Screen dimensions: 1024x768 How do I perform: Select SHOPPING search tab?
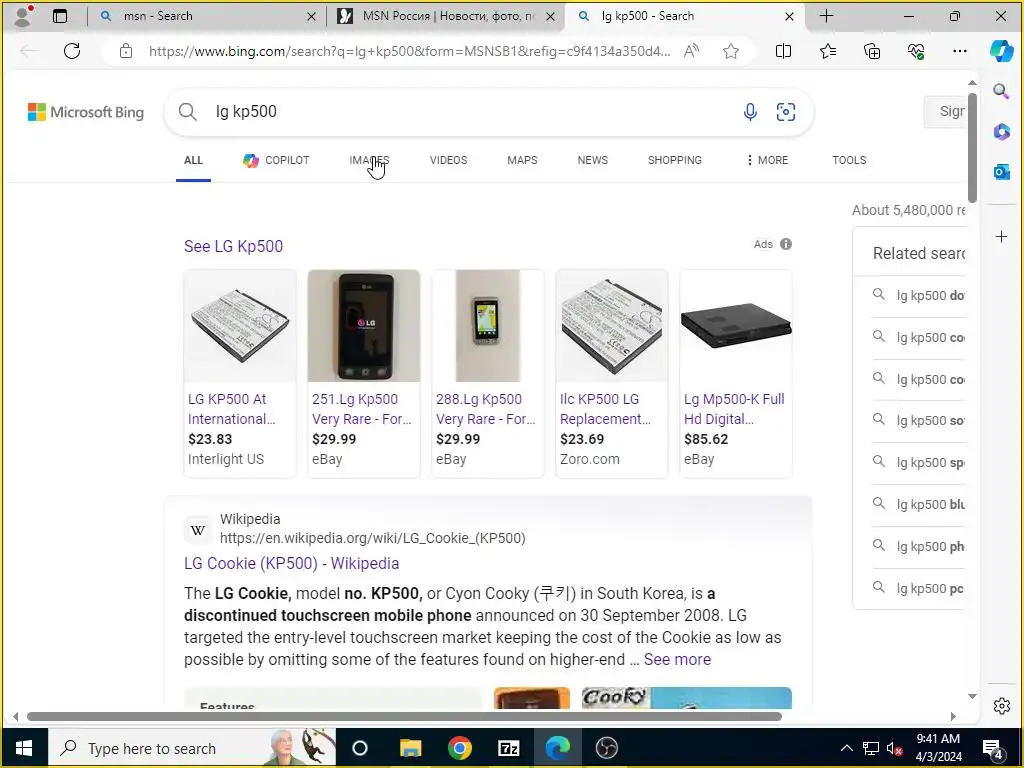click(x=675, y=160)
